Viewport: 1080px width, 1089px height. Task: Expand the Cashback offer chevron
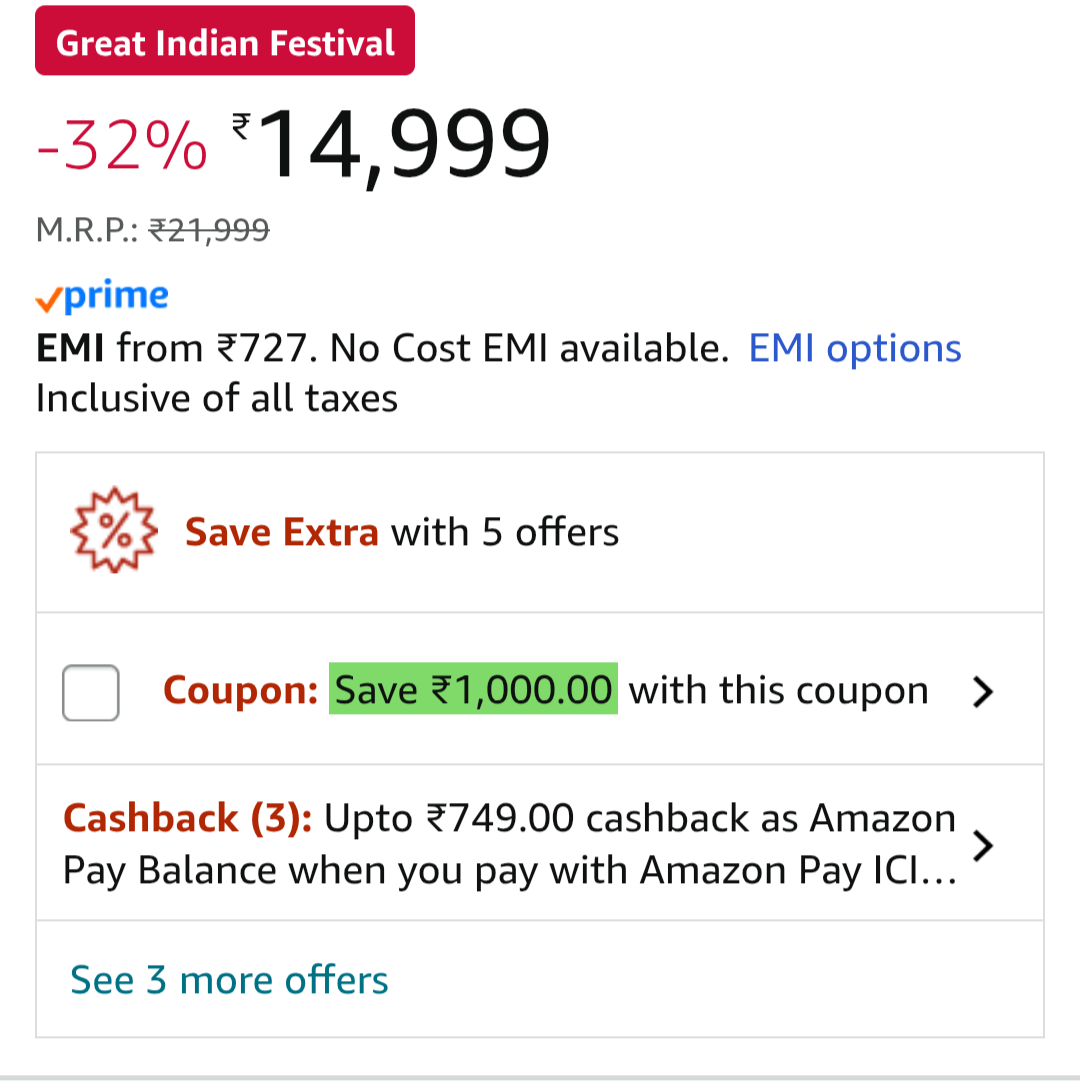pyautogui.click(x=984, y=845)
